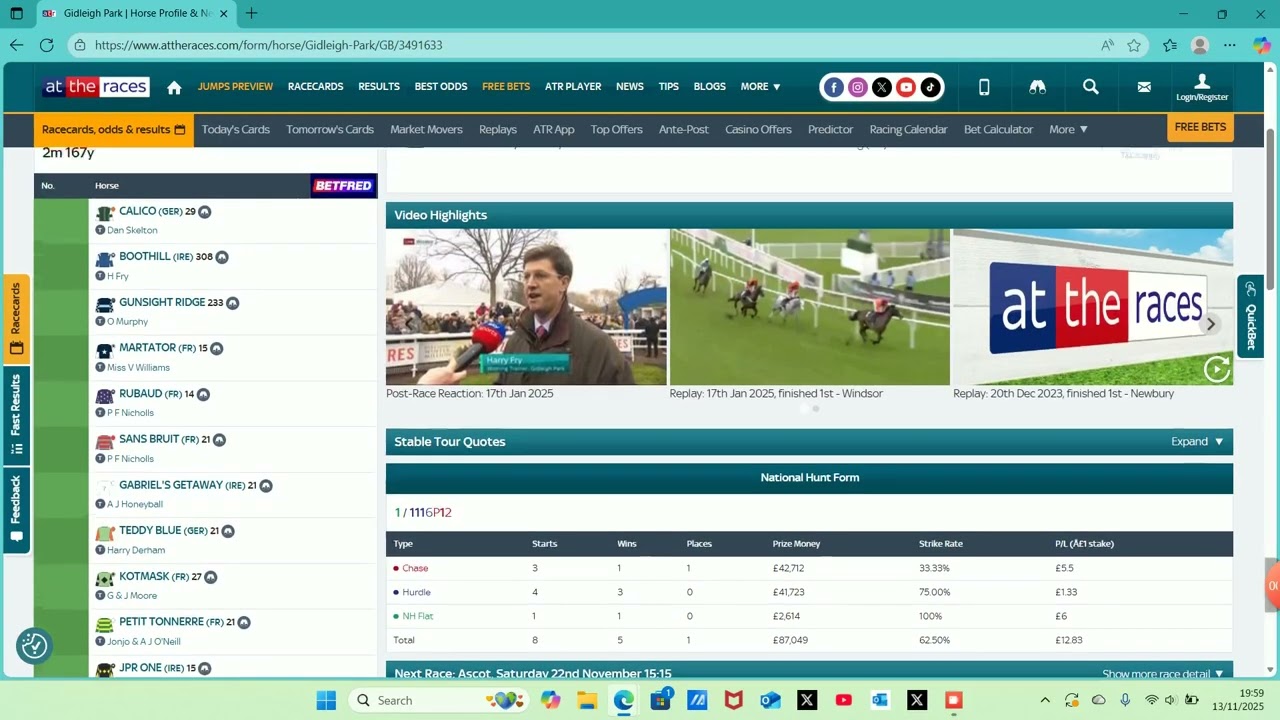1280x720 pixels.
Task: Play Windsor replay video thumbnail
Action: (810, 307)
